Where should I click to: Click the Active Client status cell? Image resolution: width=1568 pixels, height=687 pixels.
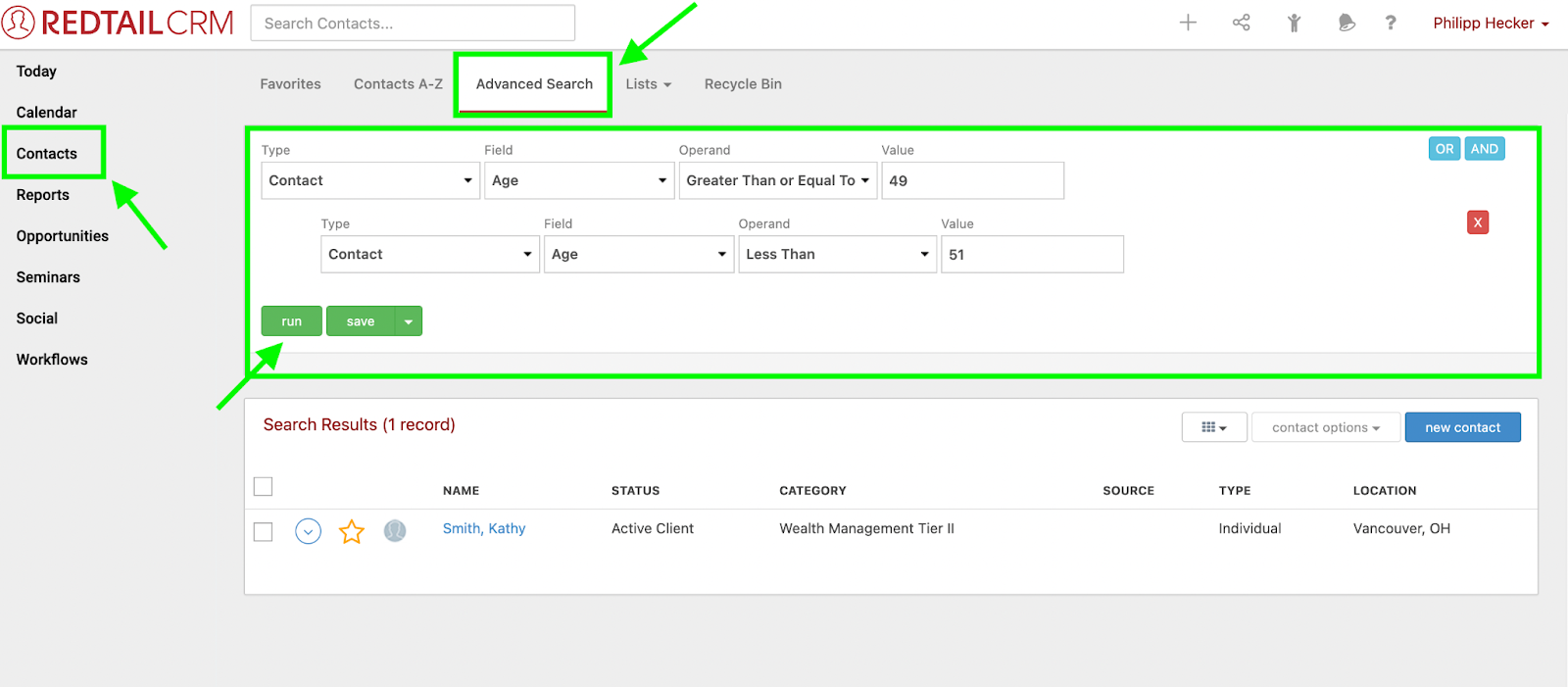[653, 529]
